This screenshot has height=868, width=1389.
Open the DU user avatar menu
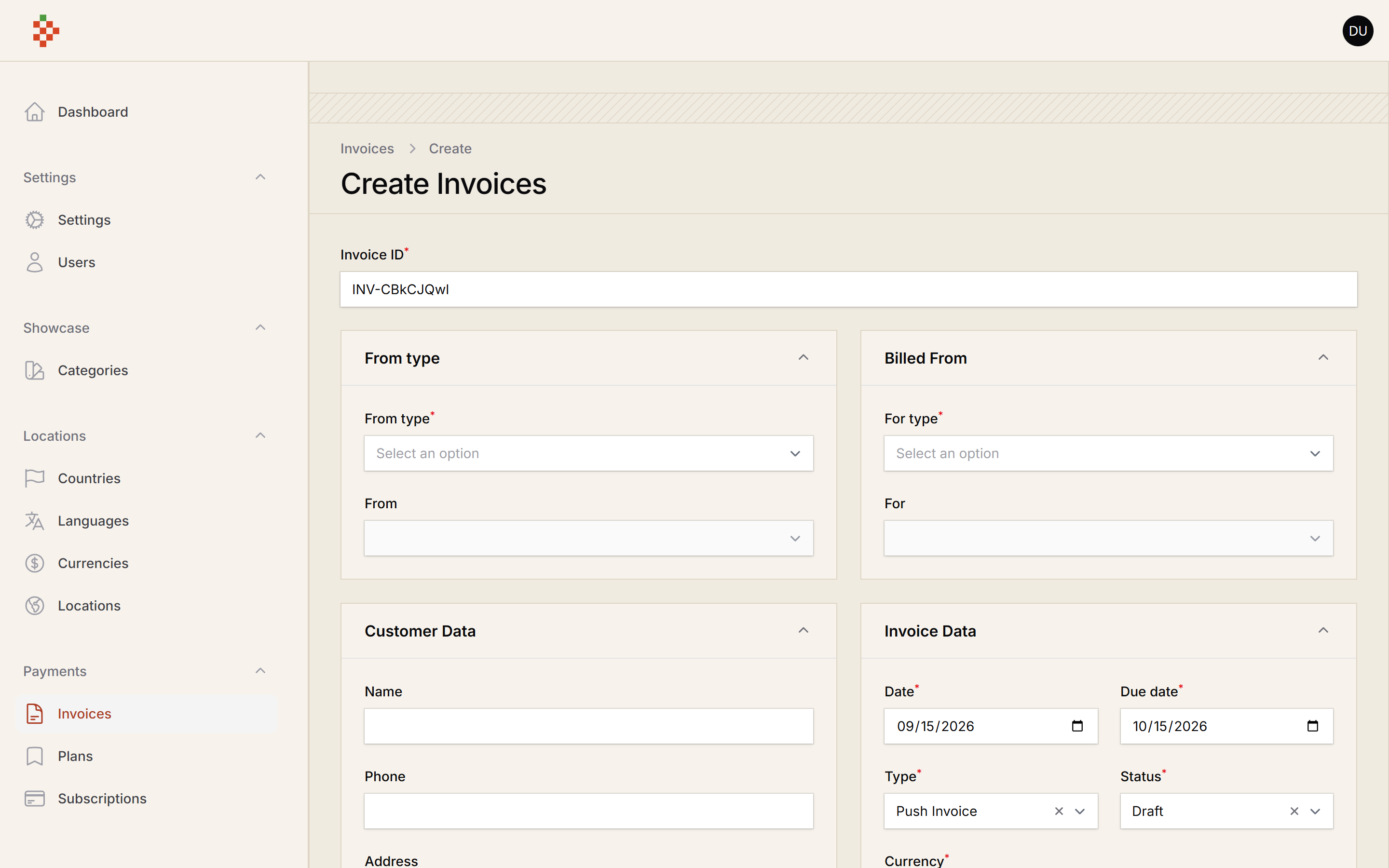[1358, 31]
